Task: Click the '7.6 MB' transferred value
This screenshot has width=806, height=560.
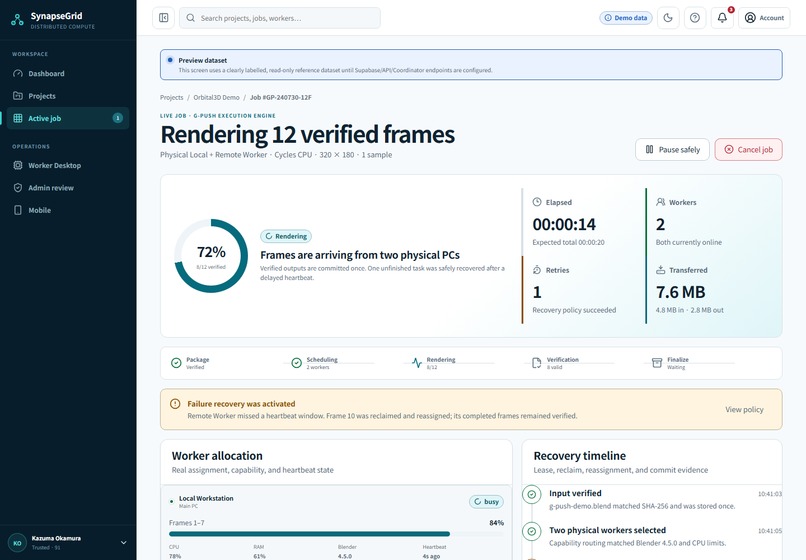Action: click(681, 292)
